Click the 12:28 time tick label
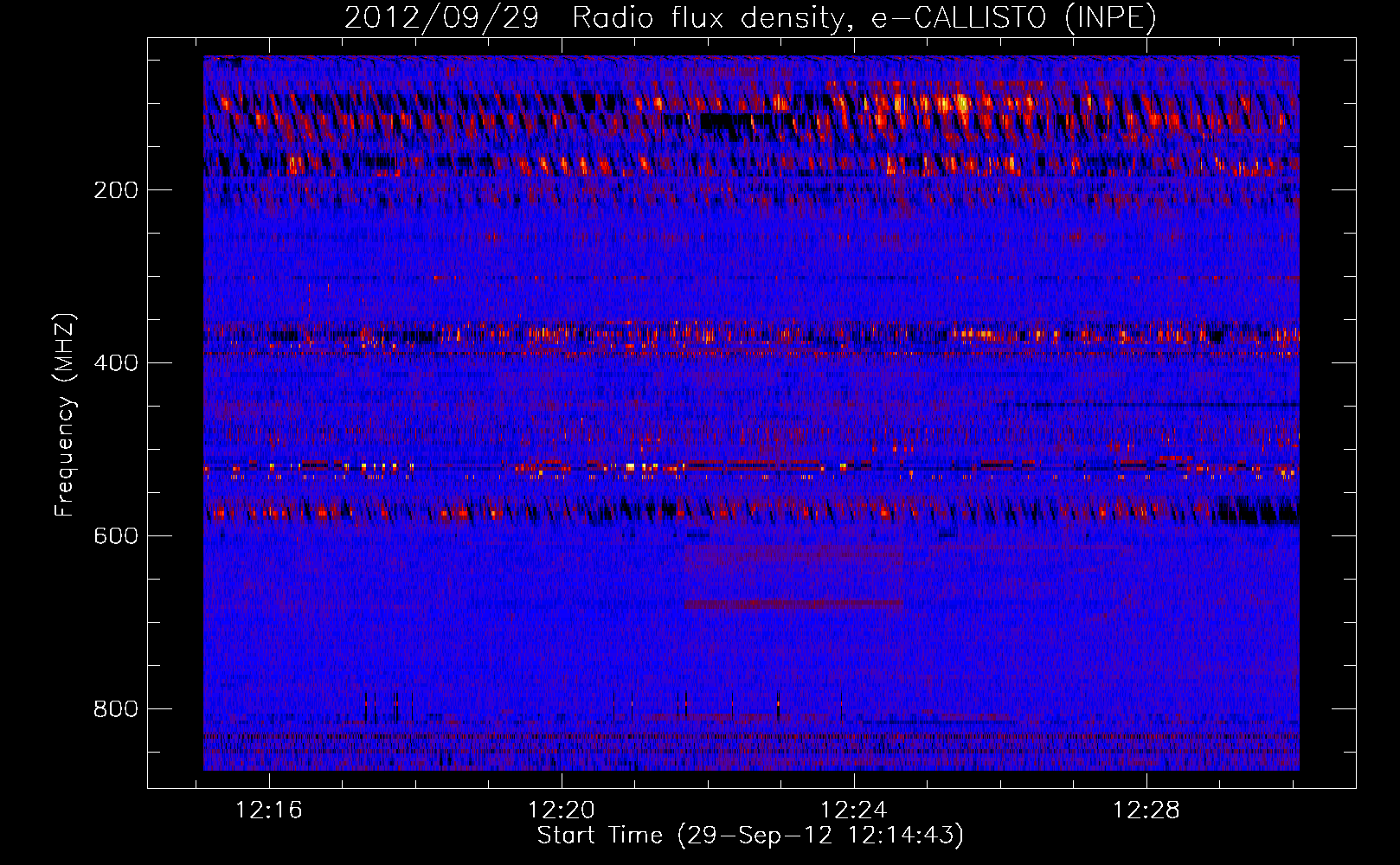 pyautogui.click(x=1146, y=811)
